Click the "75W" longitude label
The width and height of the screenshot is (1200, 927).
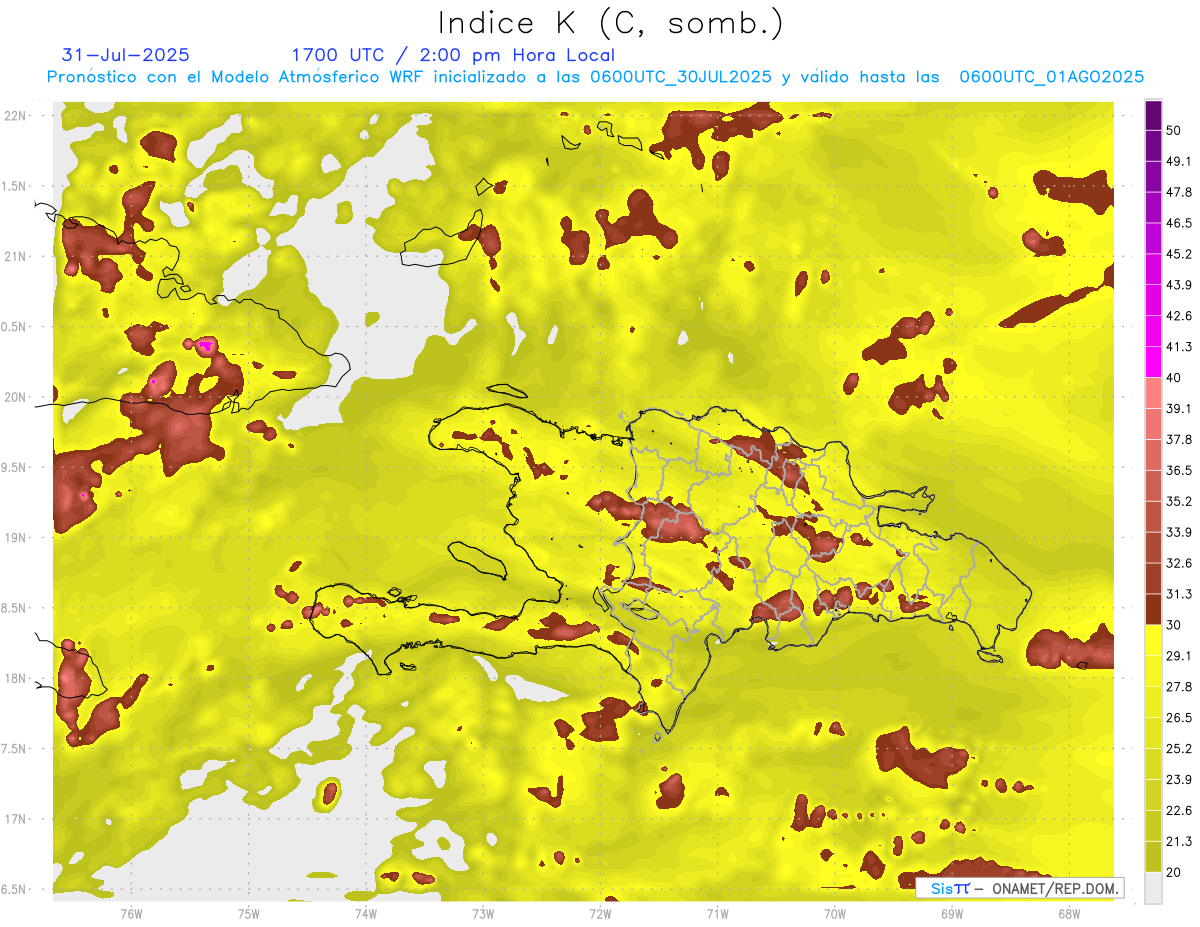pyautogui.click(x=249, y=914)
